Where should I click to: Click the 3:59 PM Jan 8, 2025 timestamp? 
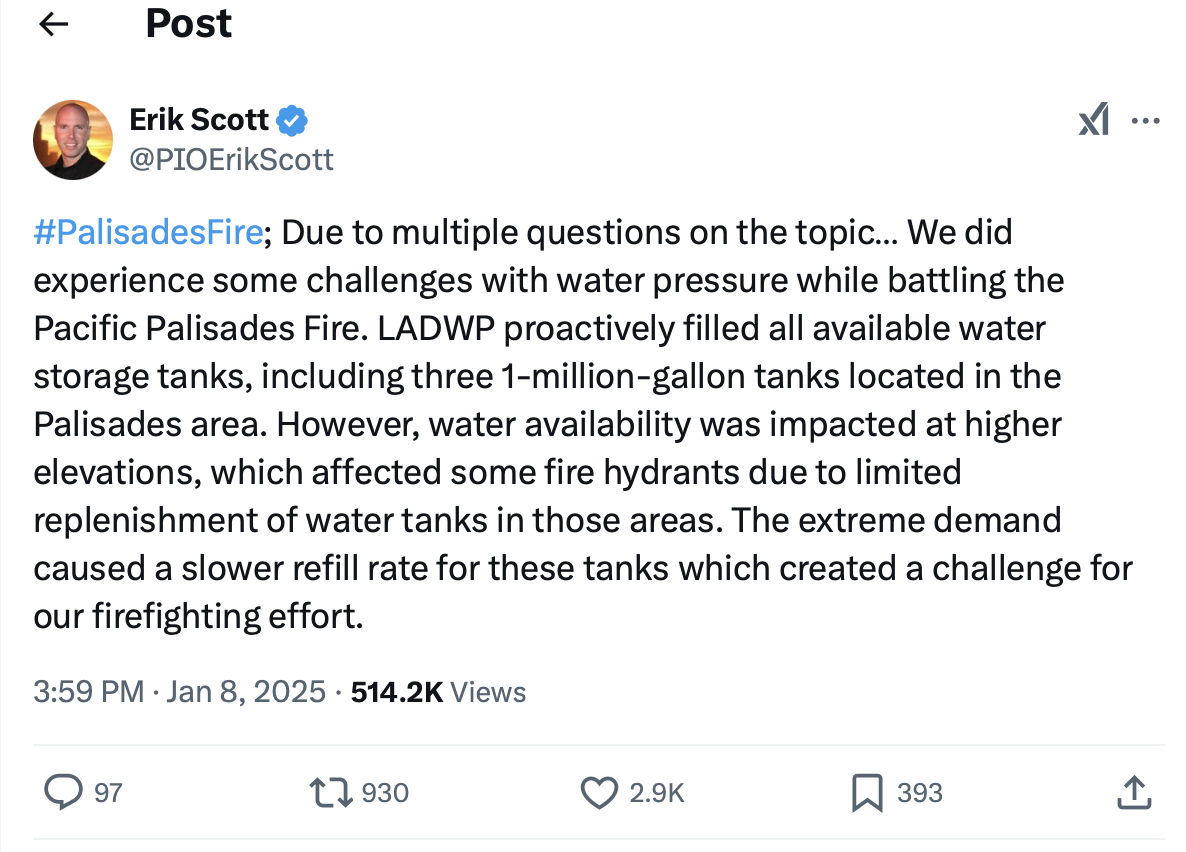179,691
